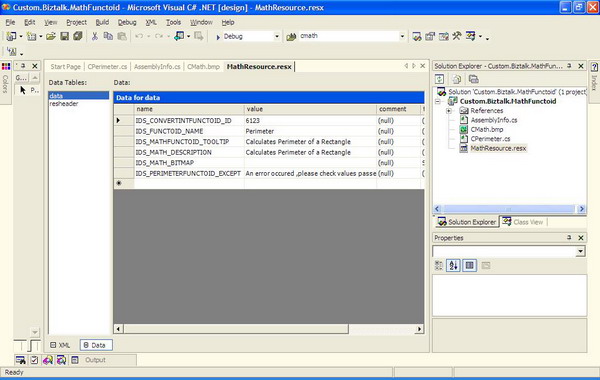The width and height of the screenshot is (600, 380).
Task: Click the Start debug play arrow icon
Action: click(218, 37)
